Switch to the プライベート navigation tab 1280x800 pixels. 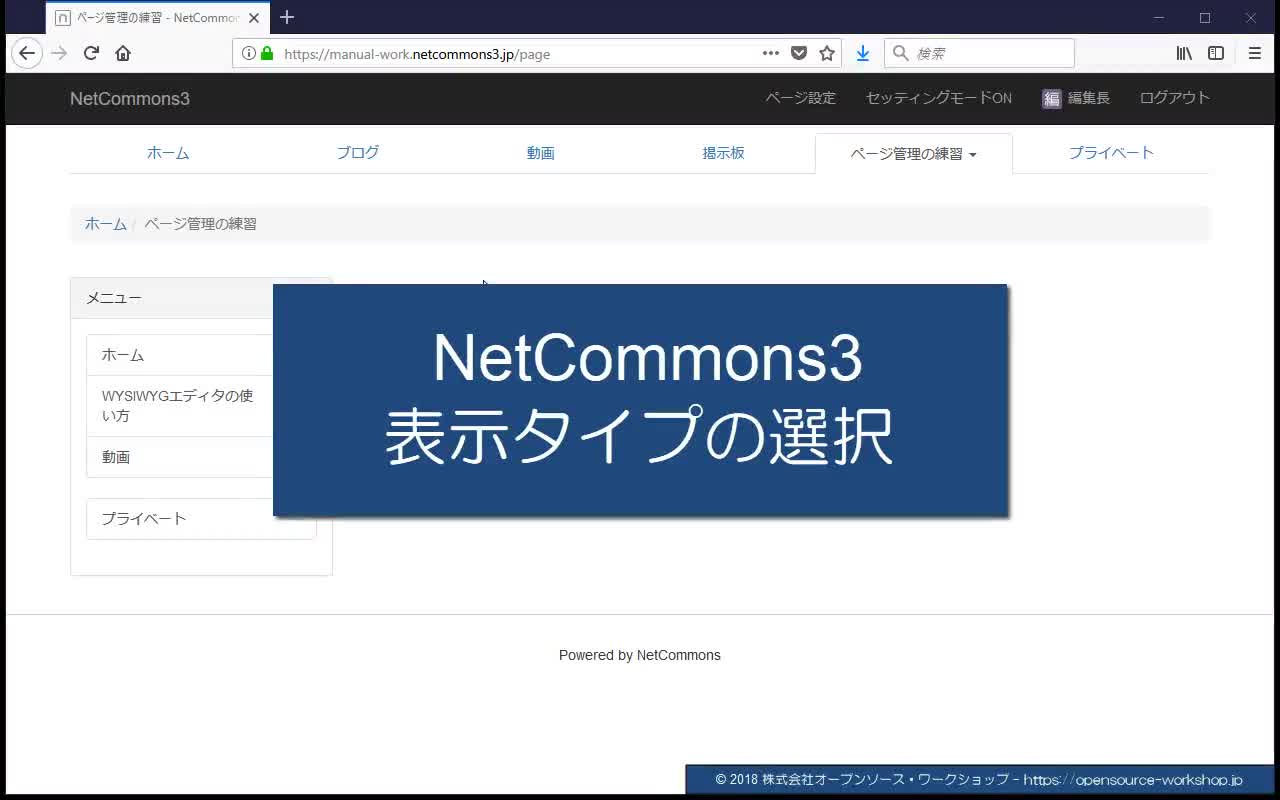(1111, 153)
